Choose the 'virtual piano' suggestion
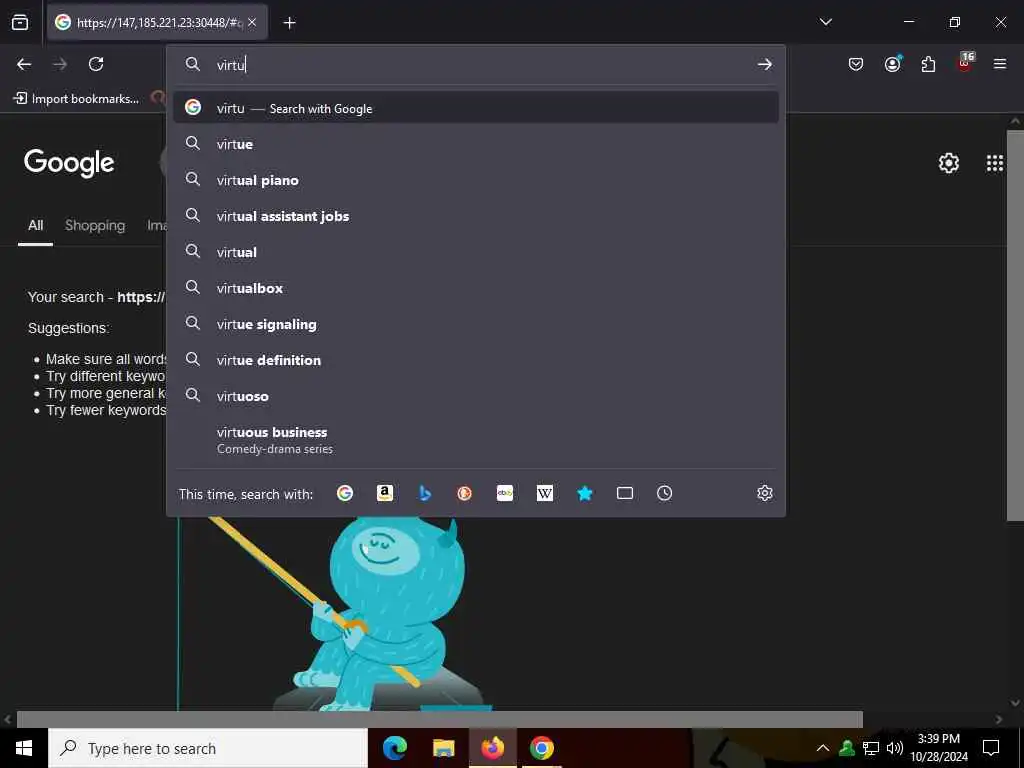This screenshot has height=768, width=1024. [476, 180]
